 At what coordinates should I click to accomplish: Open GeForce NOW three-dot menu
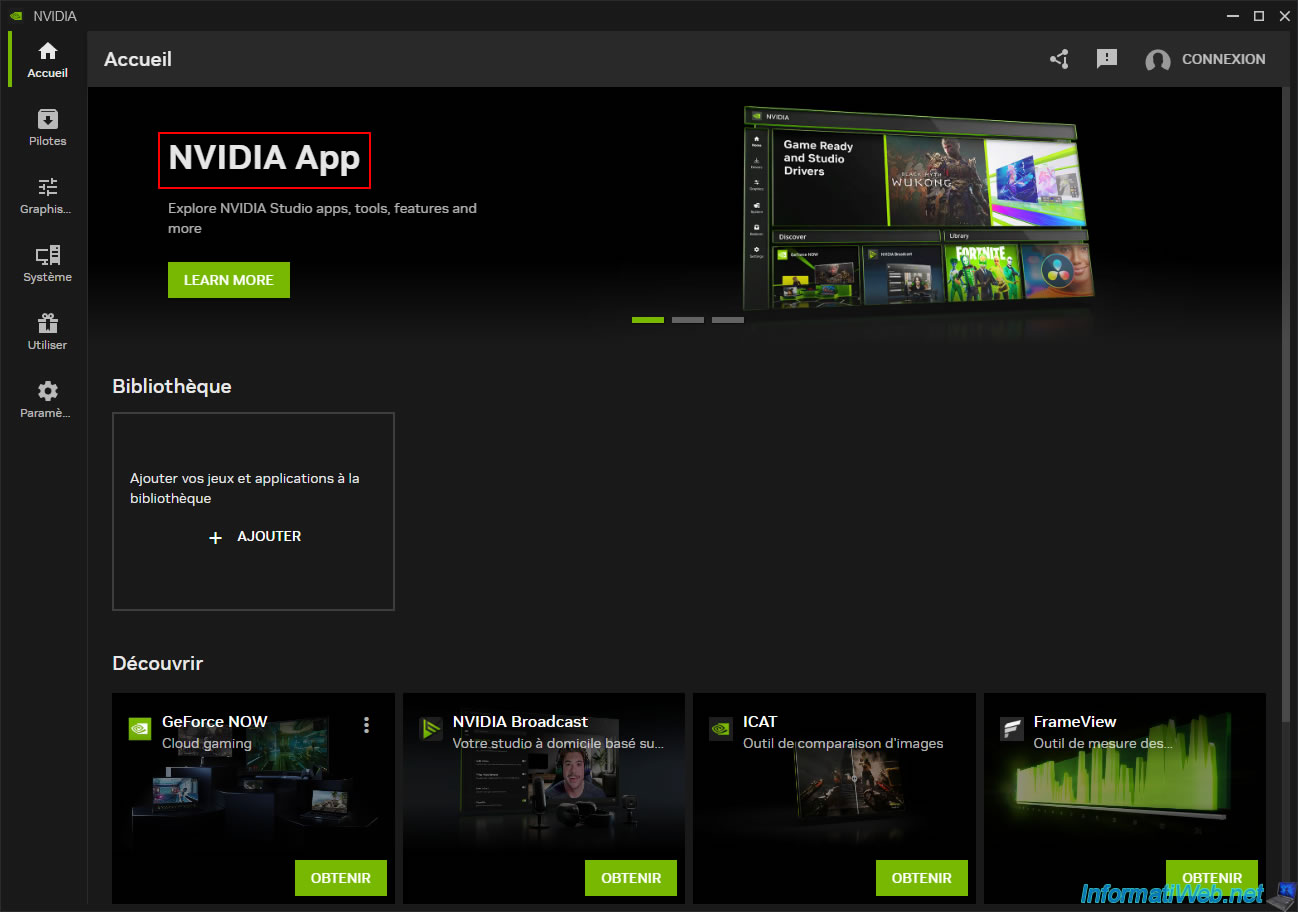tap(367, 725)
